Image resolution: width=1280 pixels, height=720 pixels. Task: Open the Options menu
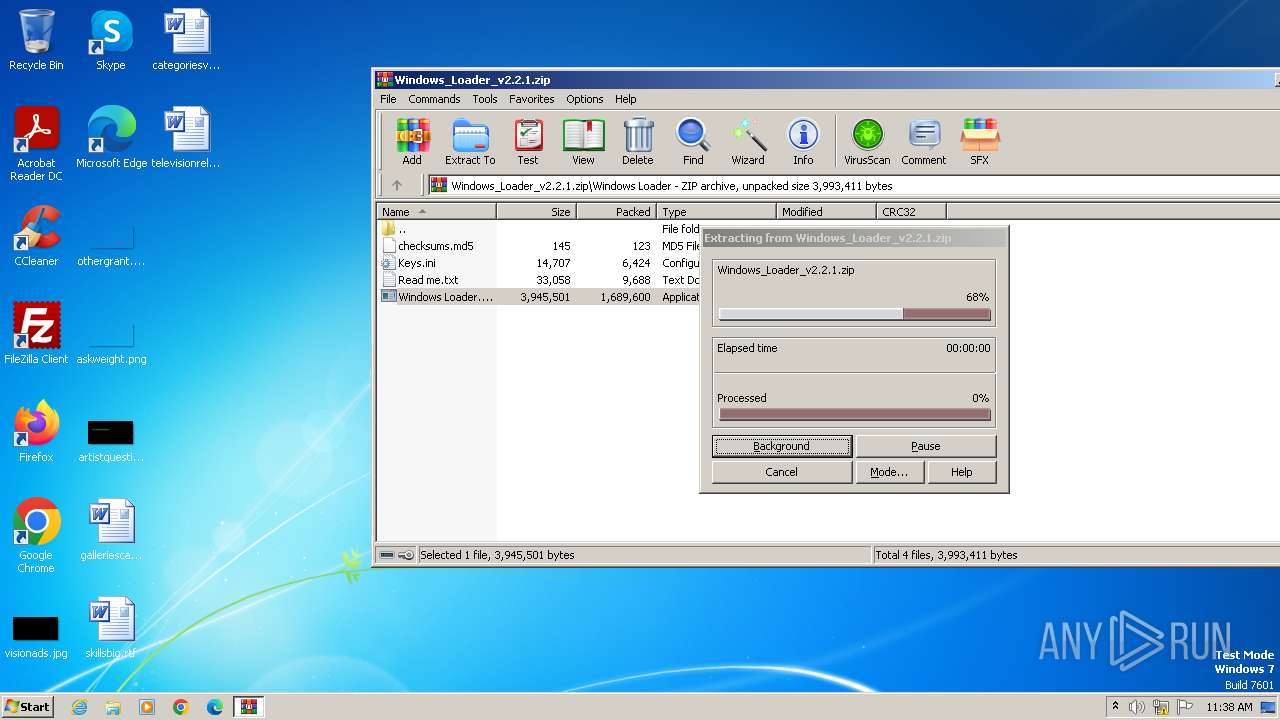[585, 99]
